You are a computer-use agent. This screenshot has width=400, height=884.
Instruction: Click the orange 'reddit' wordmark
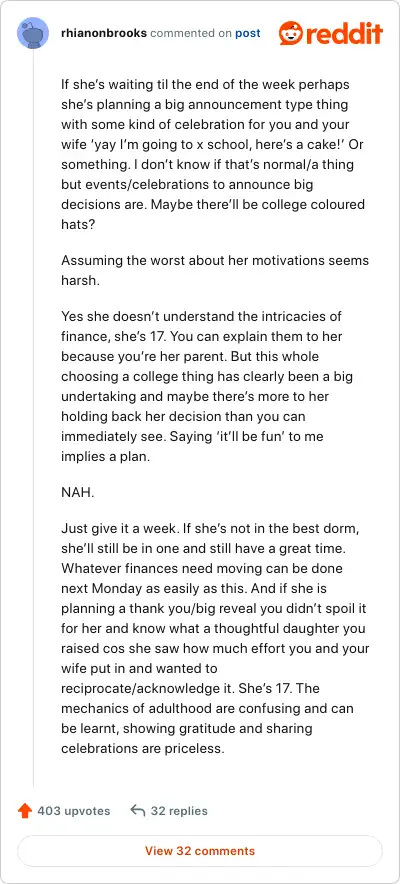[x=345, y=33]
